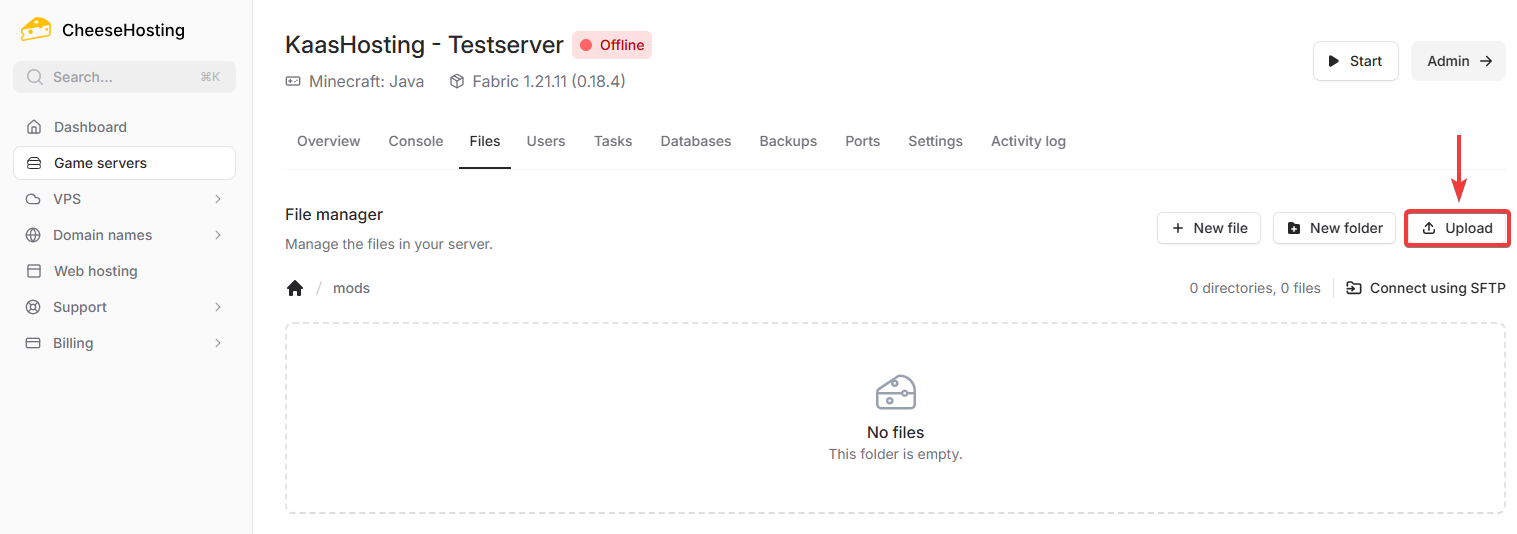
Task: Expand the Billing menu chevron
Action: pos(218,343)
